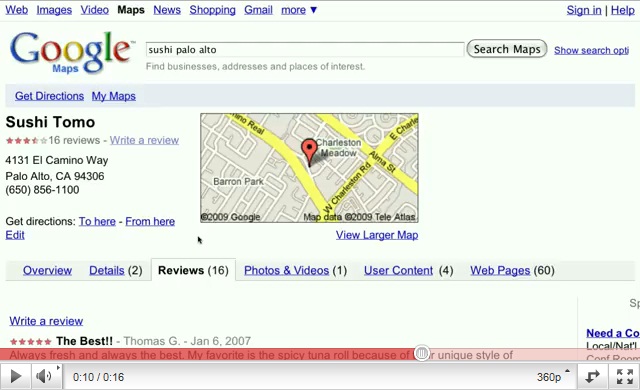This screenshot has height=390, width=640.
Task: Get directions 'To here'
Action: click(x=97, y=221)
